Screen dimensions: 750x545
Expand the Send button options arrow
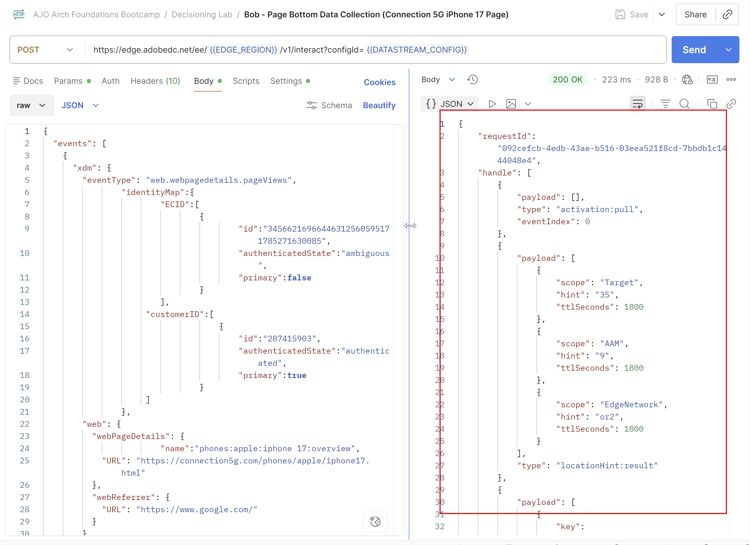(728, 50)
